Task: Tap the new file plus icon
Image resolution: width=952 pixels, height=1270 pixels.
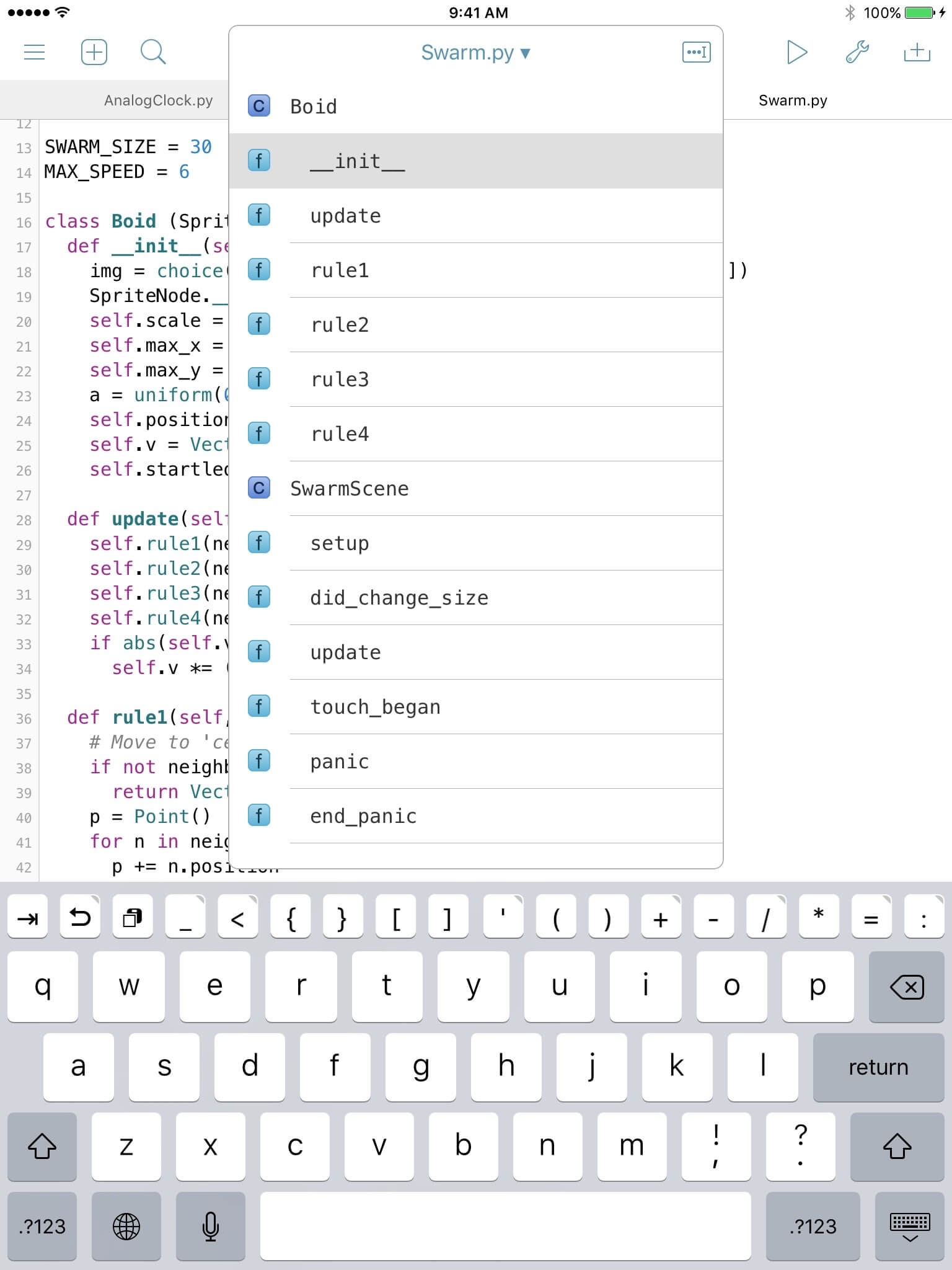Action: pos(94,52)
